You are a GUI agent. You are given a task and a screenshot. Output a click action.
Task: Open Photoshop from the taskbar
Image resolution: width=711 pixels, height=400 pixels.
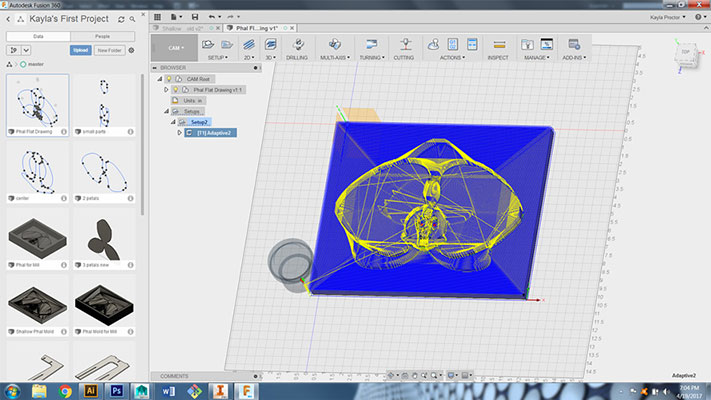point(116,391)
